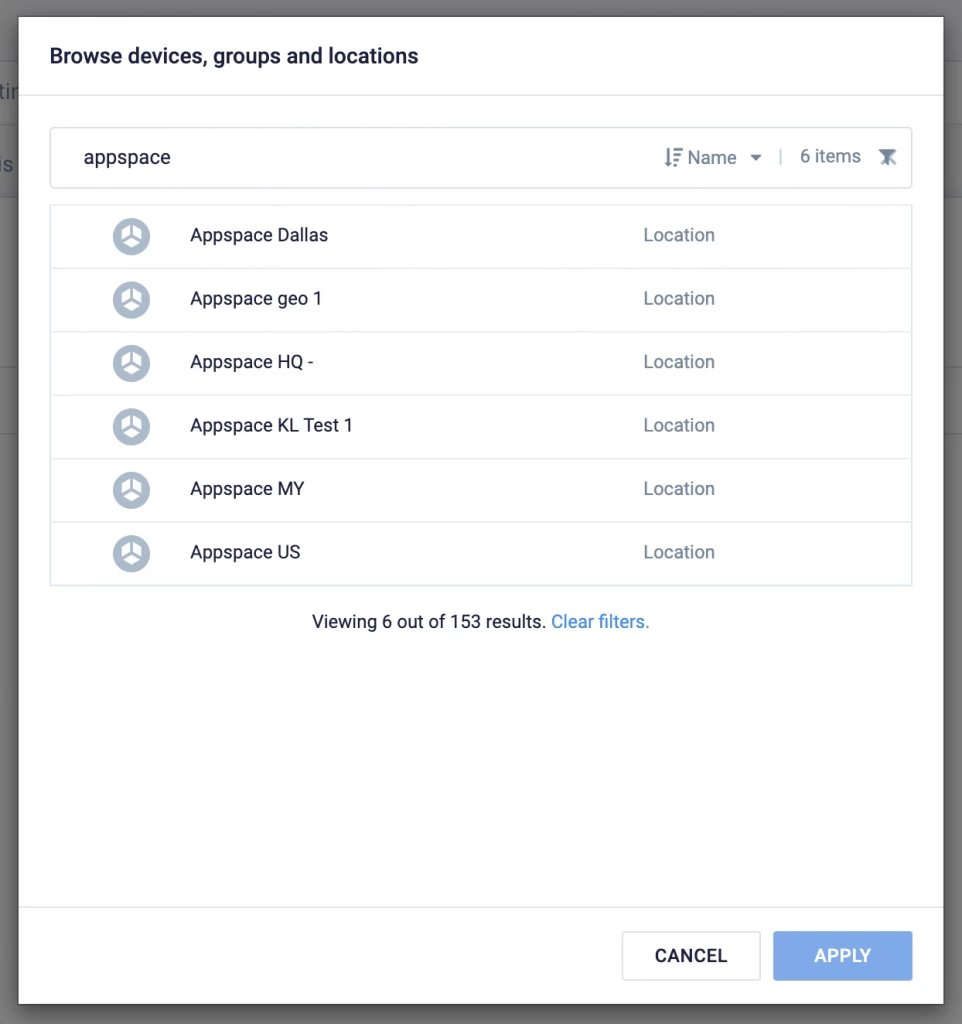Click the 6 items count text
The image size is (962, 1024).
830,157
